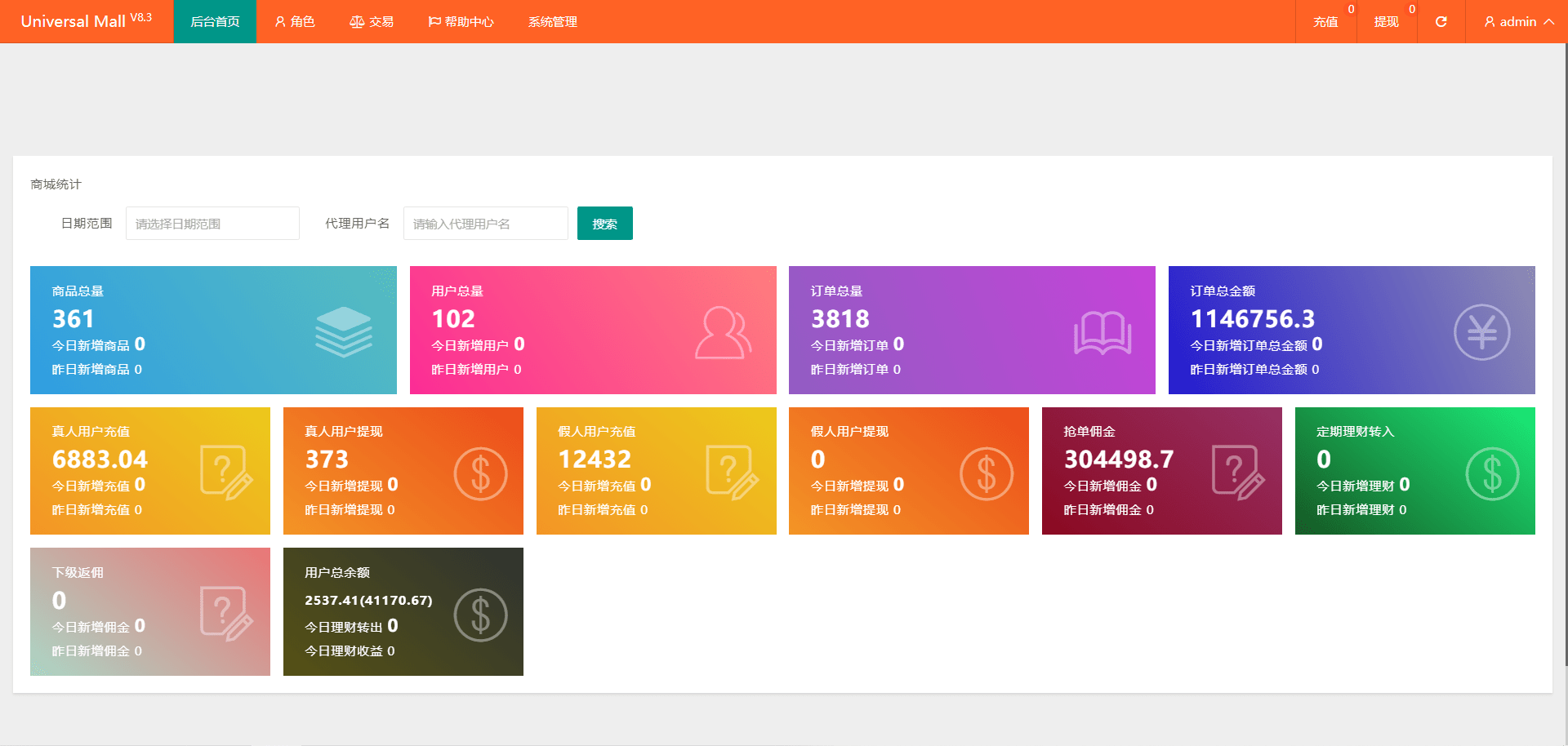Open the 角色 menu

pos(294,22)
